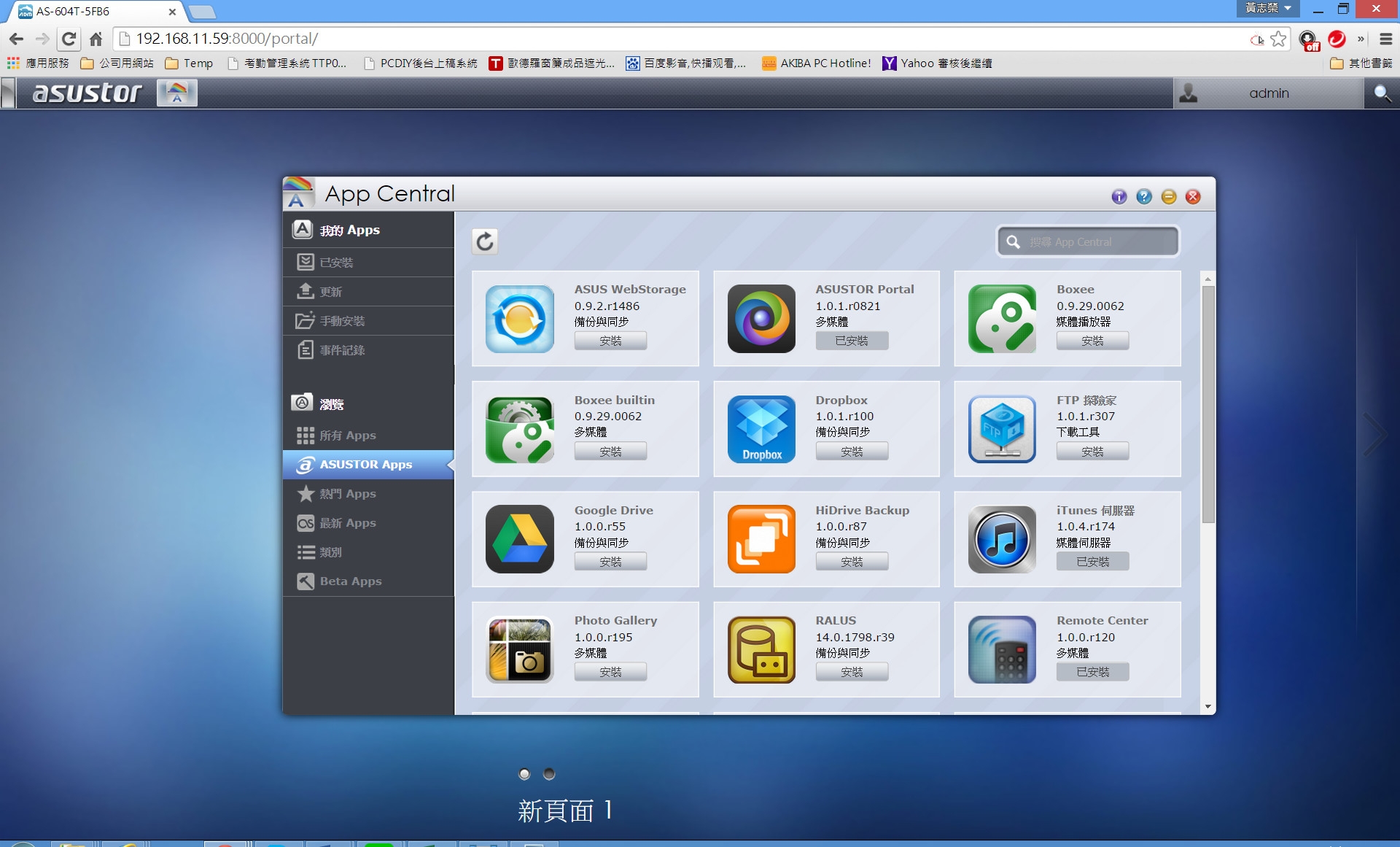The width and height of the screenshot is (1400, 847).
Task: Select 熱門 Apps in the sidebar
Action: 368,494
